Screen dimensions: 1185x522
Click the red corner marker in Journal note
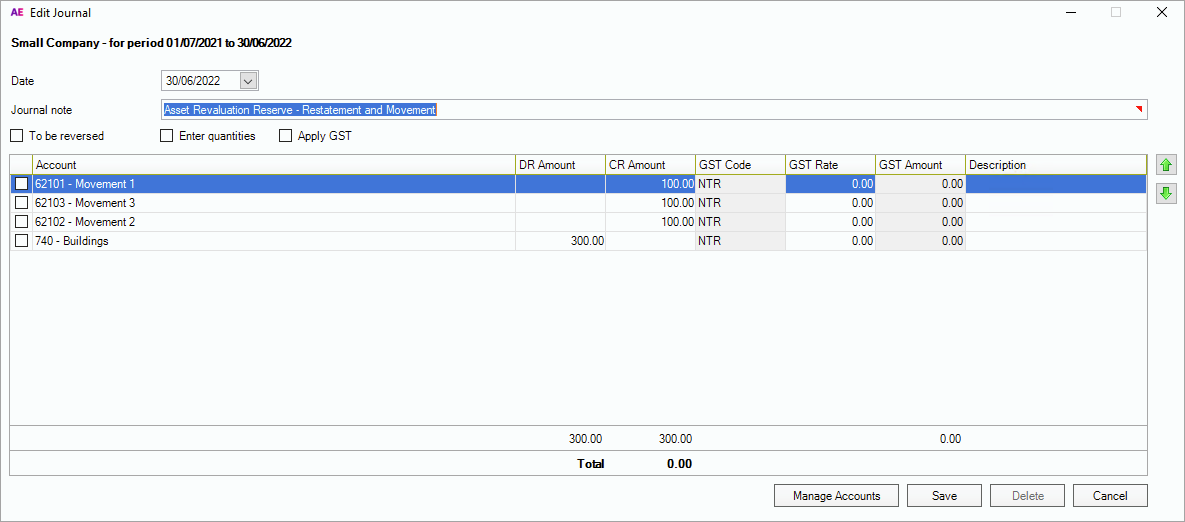(1139, 108)
